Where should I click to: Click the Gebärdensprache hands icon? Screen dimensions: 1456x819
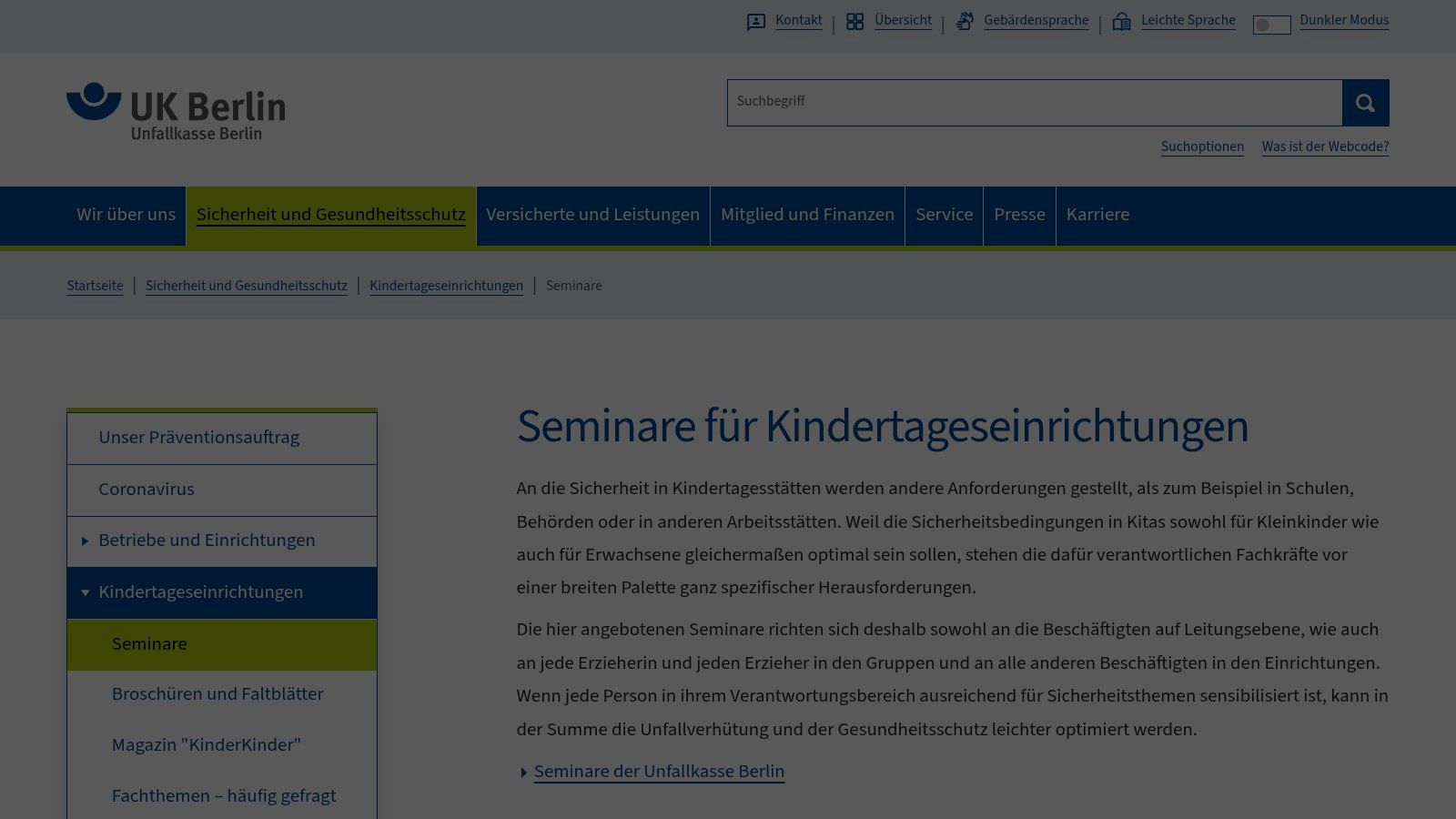pyautogui.click(x=965, y=21)
